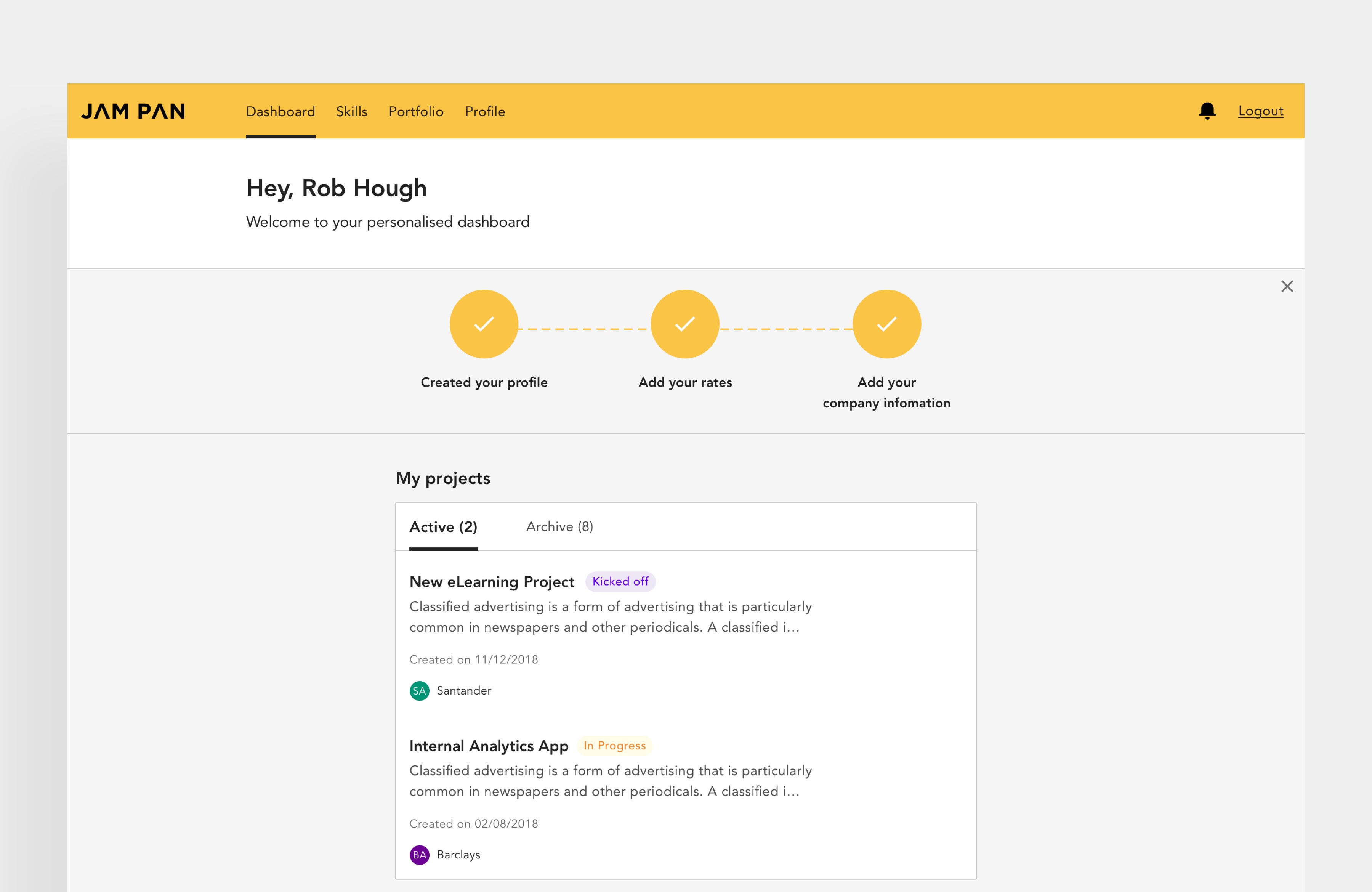Open the Portfolio section
The image size is (1372, 892).
point(416,111)
